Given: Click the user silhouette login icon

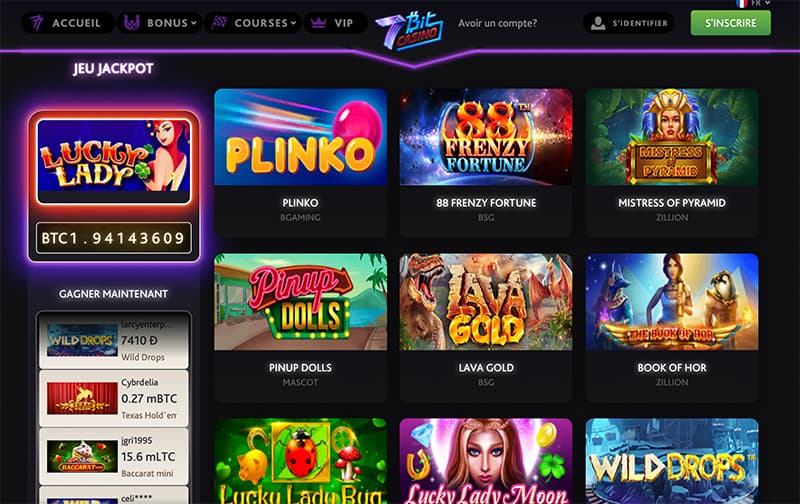Looking at the screenshot, I should coord(598,23).
